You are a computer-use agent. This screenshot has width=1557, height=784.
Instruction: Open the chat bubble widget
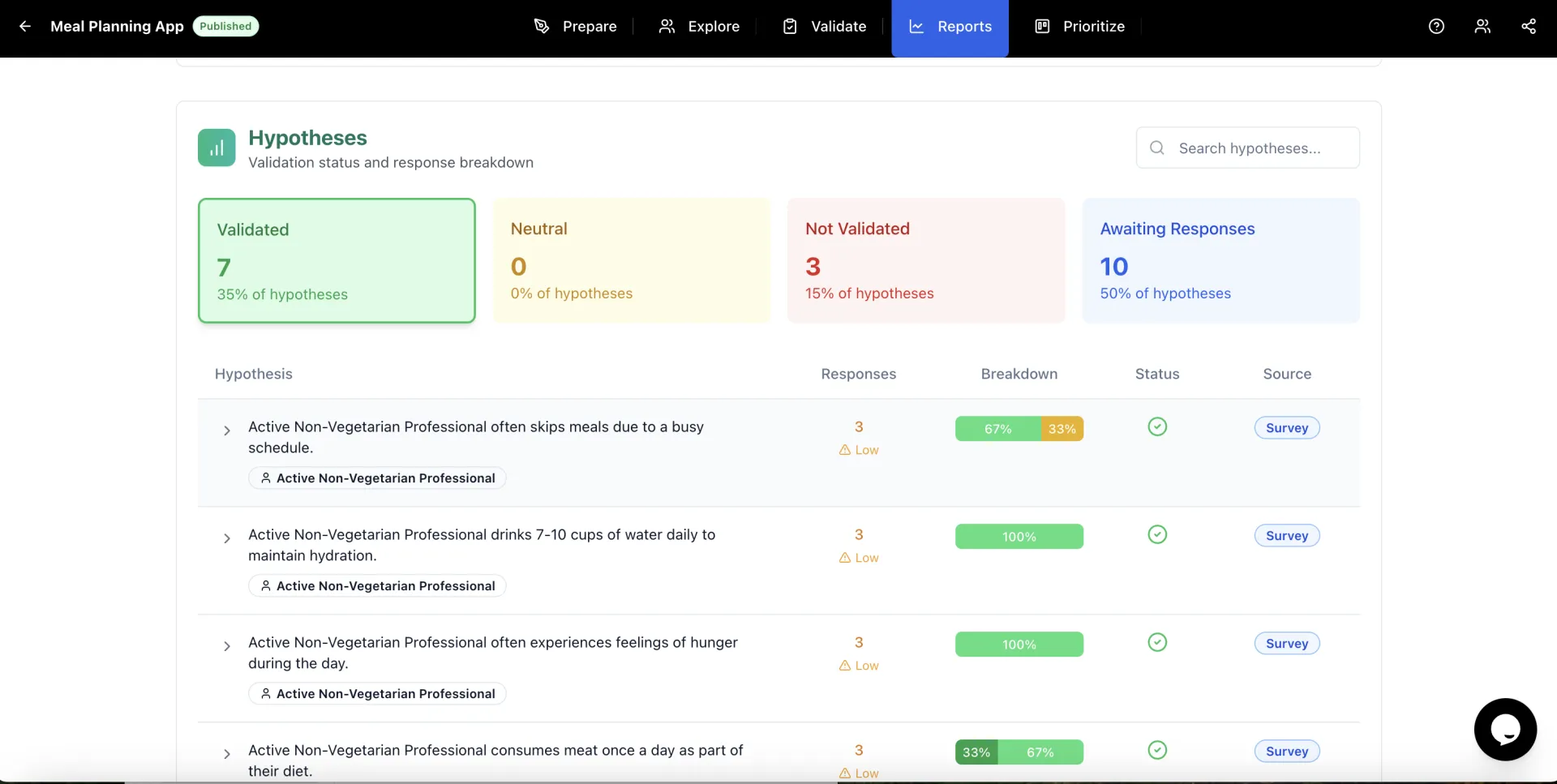point(1505,730)
